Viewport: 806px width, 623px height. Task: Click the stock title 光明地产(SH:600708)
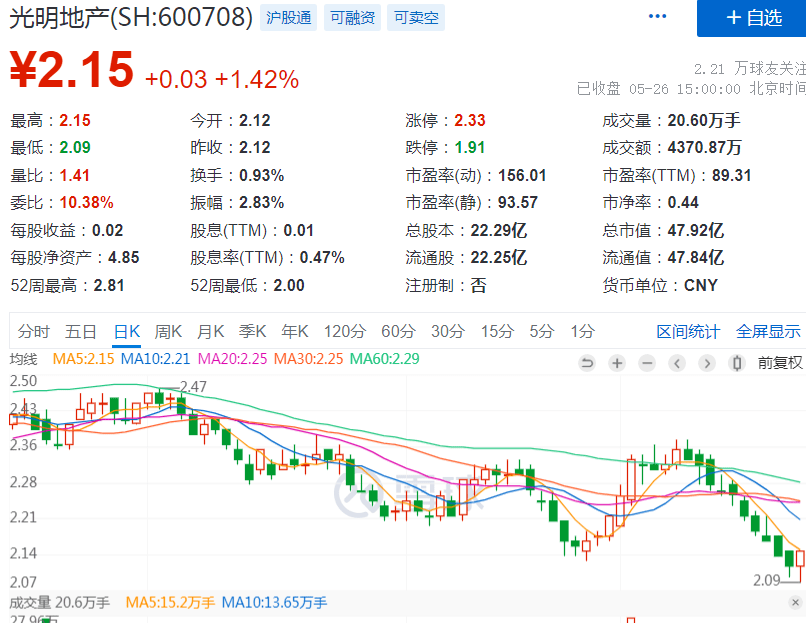pos(131,17)
